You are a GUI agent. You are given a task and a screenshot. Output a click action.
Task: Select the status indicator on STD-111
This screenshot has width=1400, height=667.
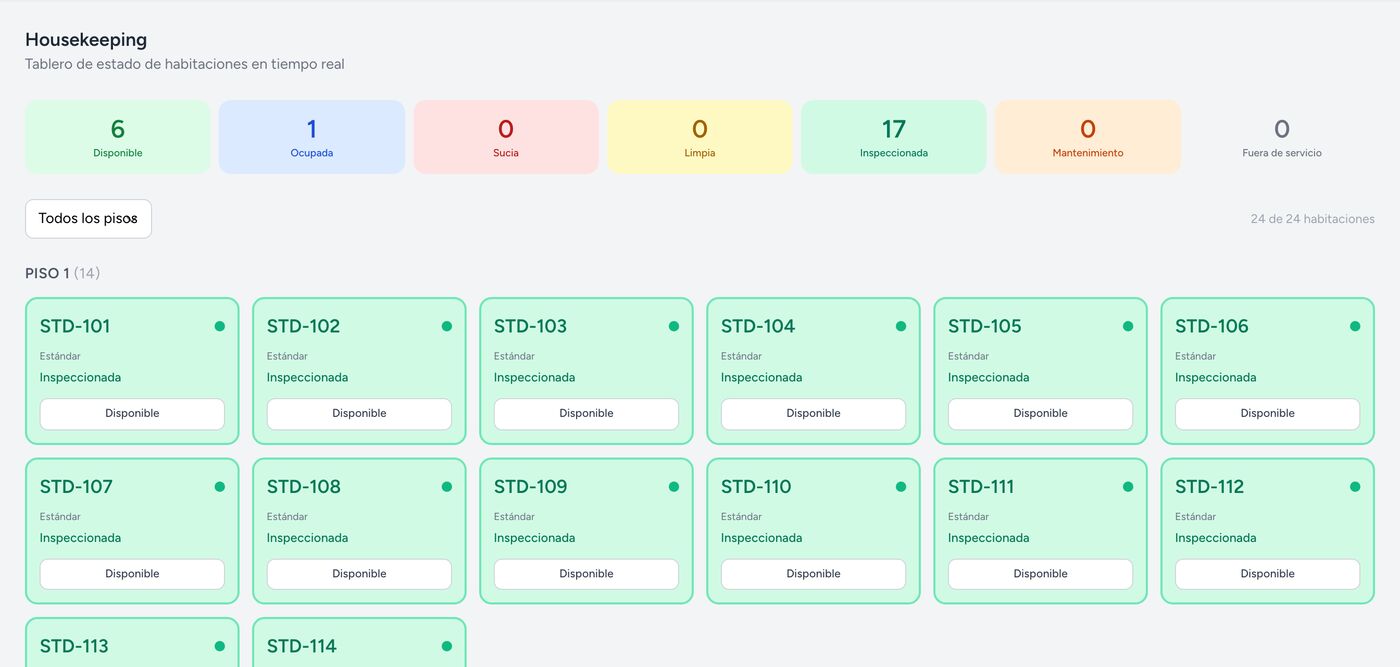[1128, 487]
